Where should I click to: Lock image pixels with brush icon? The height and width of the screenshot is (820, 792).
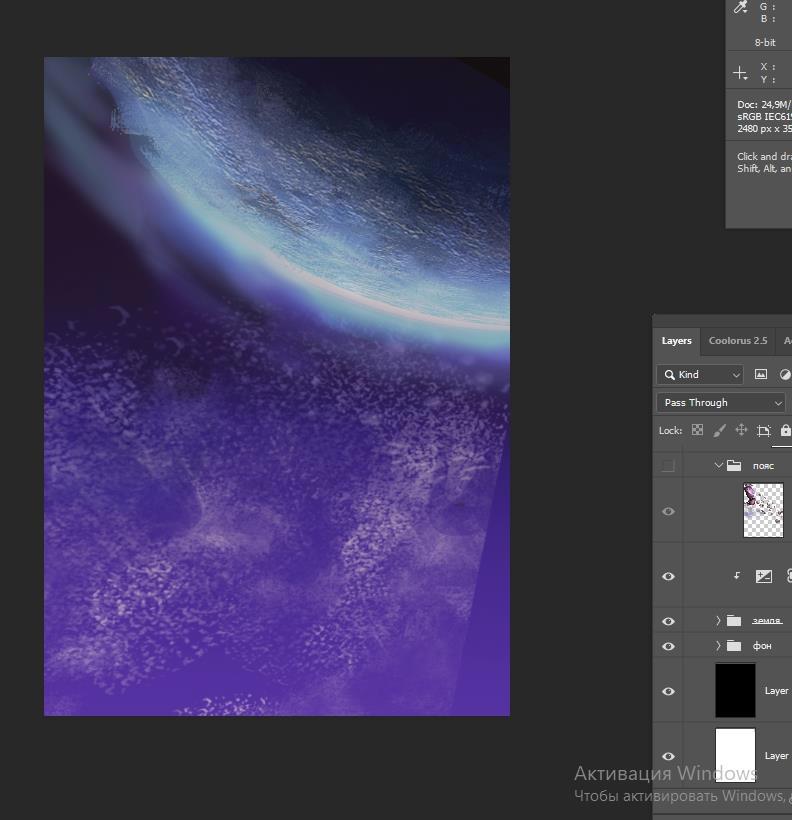coord(719,430)
